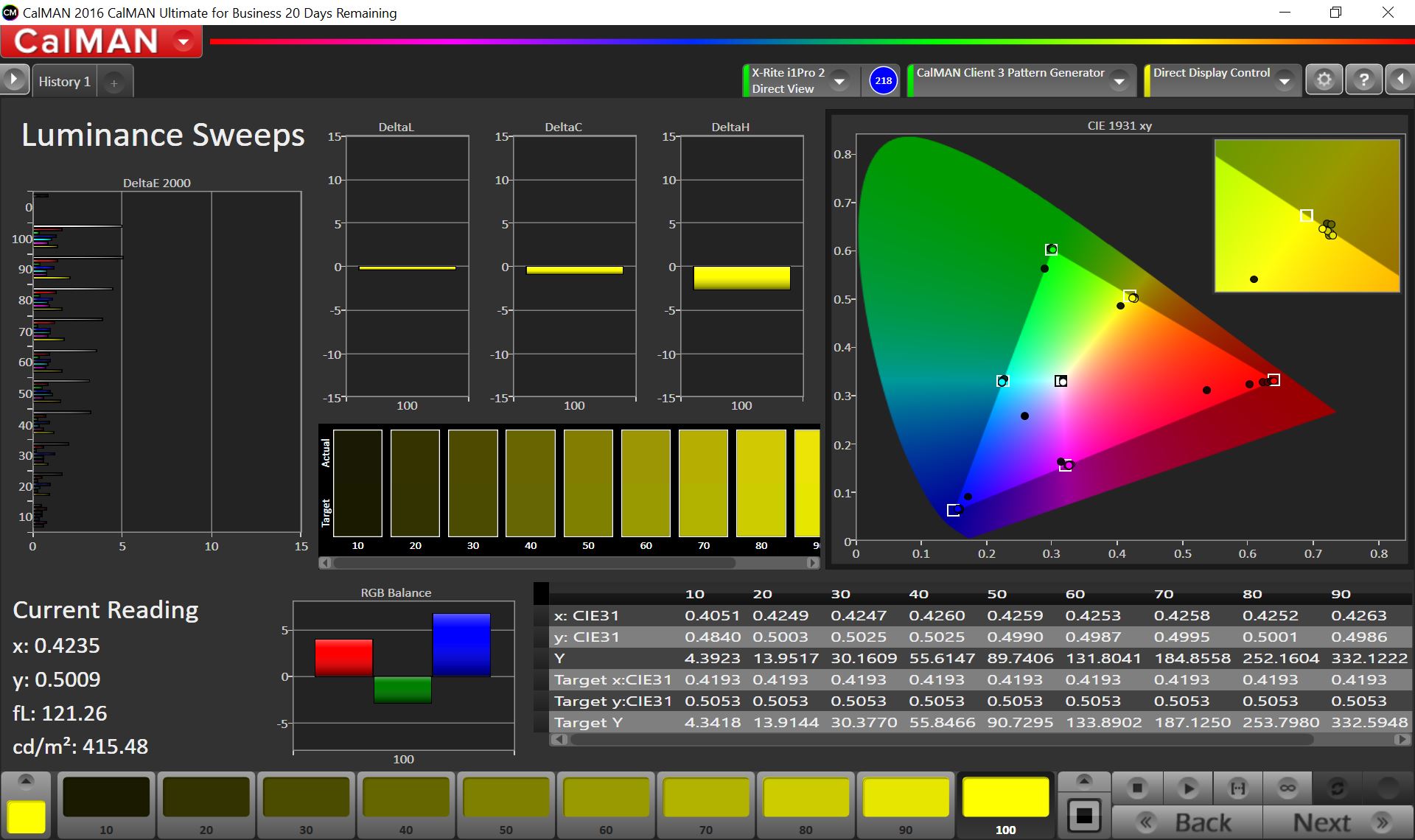
Task: Toggle the large black stop square button
Action: (x=1084, y=816)
